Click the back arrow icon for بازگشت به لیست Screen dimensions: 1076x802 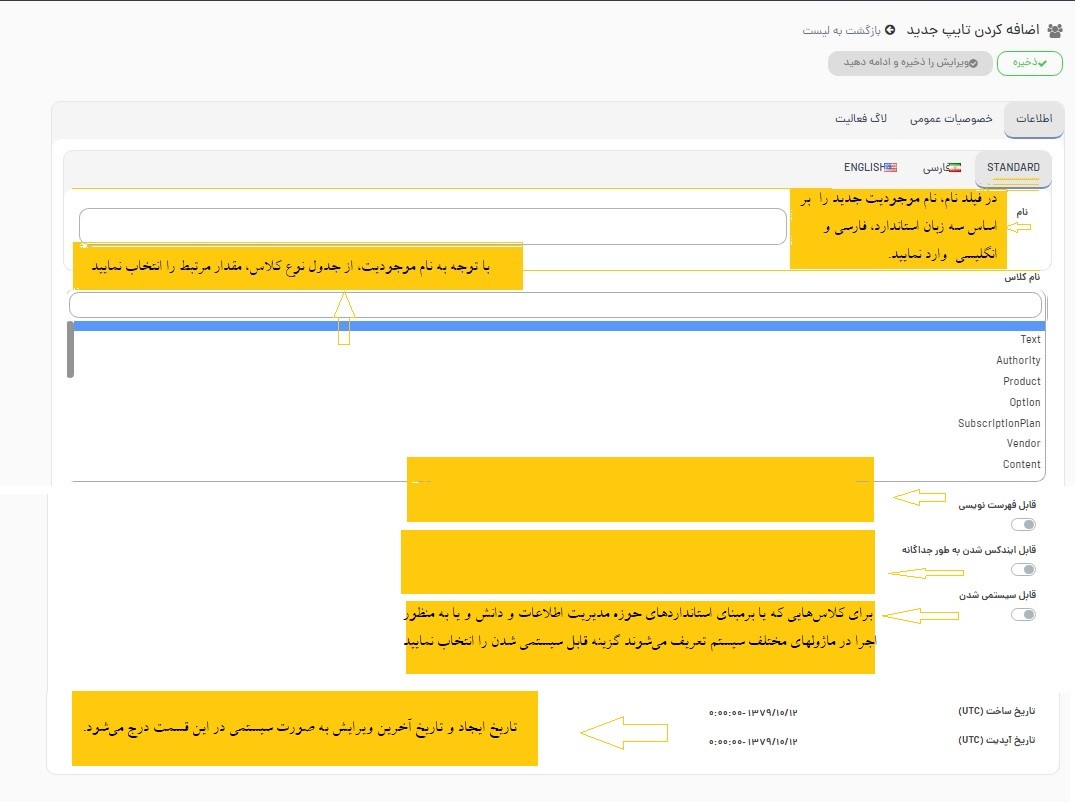coord(889,31)
